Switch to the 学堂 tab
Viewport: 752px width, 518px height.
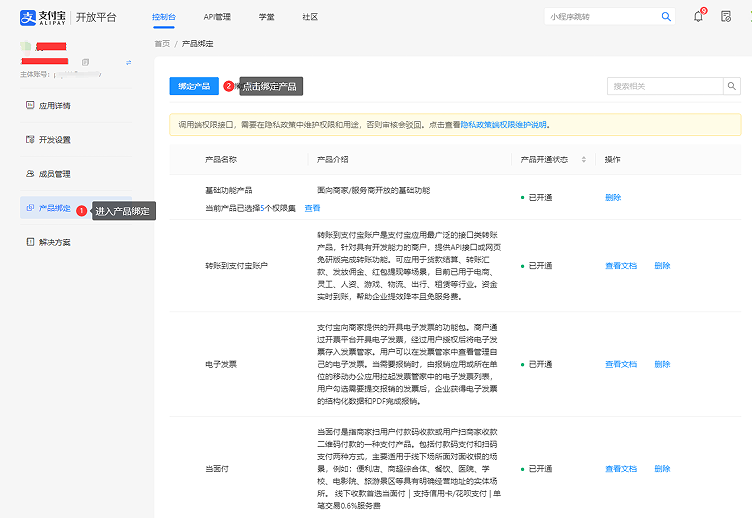pos(267,17)
